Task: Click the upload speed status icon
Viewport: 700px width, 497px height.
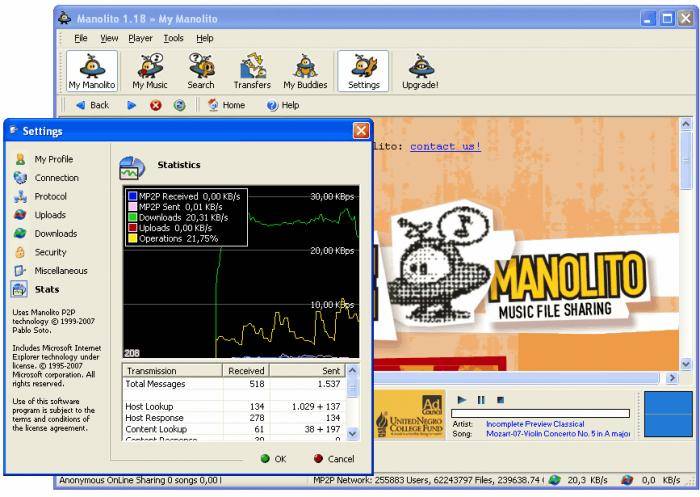Action: tap(627, 480)
